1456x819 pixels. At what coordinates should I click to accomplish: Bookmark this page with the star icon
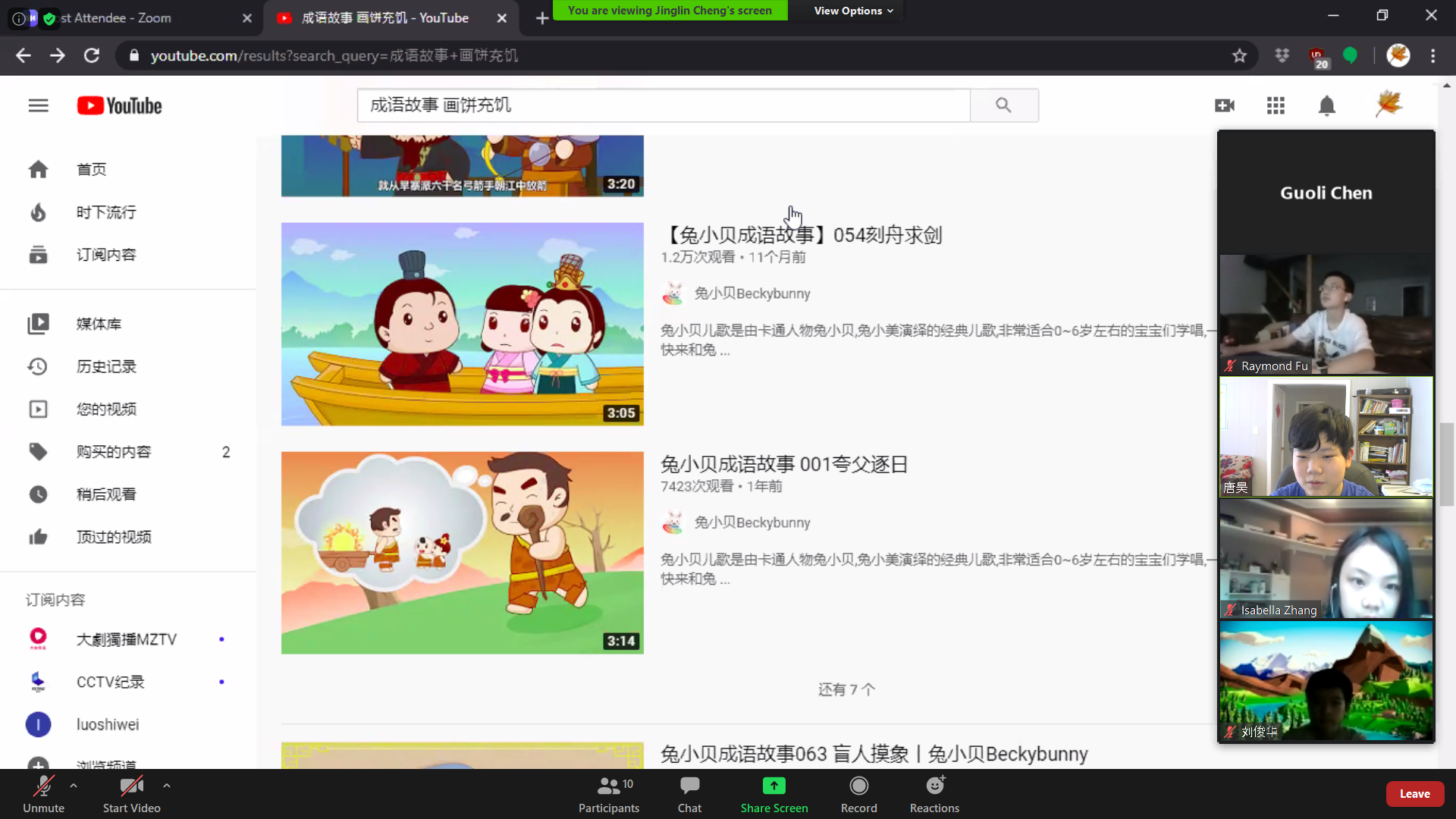[x=1239, y=55]
